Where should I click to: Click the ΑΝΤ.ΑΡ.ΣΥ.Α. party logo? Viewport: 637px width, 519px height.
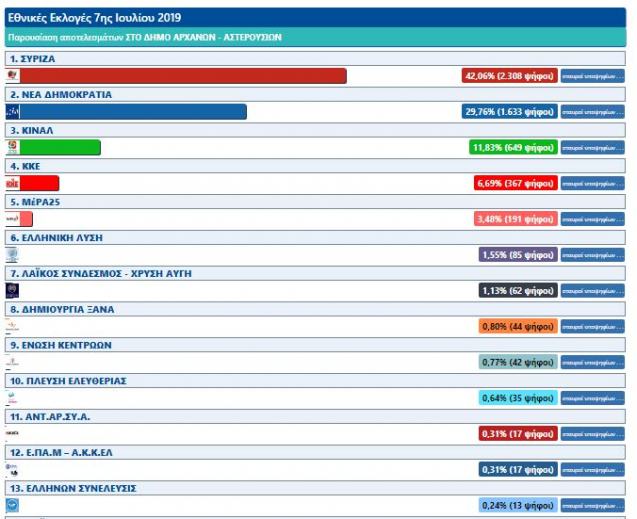(13, 433)
